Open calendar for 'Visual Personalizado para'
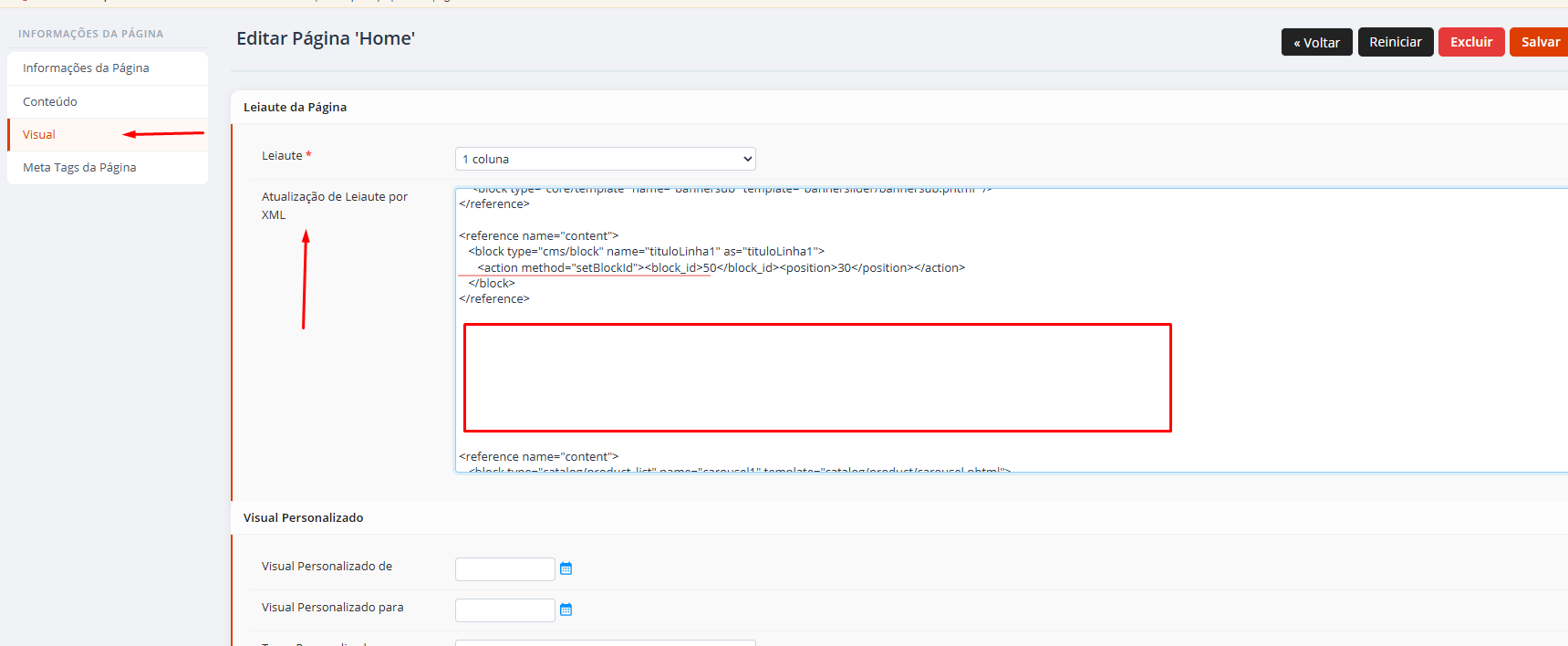This screenshot has width=1568, height=646. [566, 610]
